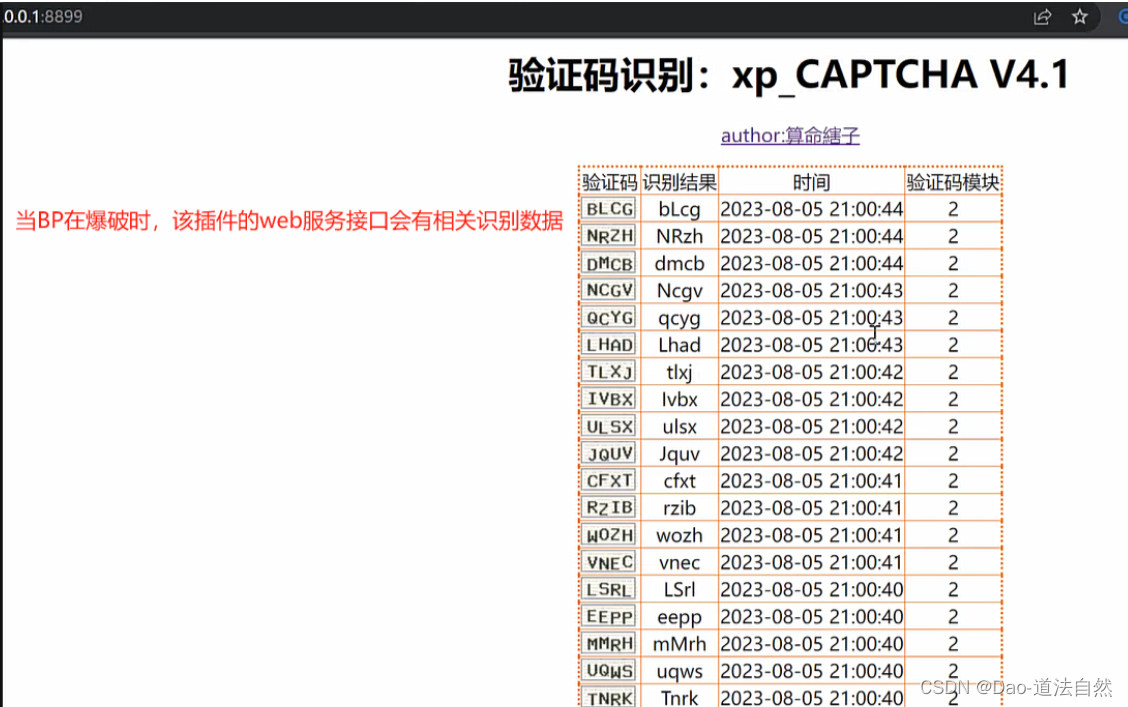1128x707 pixels.
Task: Click the timestamp in the LSrl row
Action: (811, 590)
